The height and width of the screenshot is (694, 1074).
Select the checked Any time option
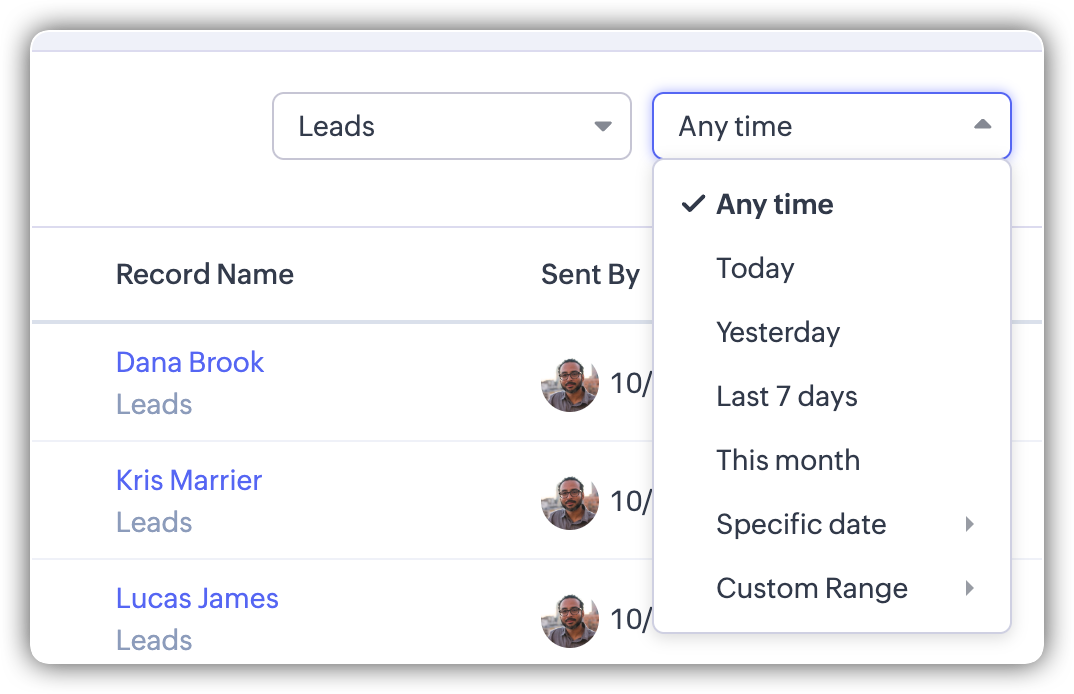774,205
